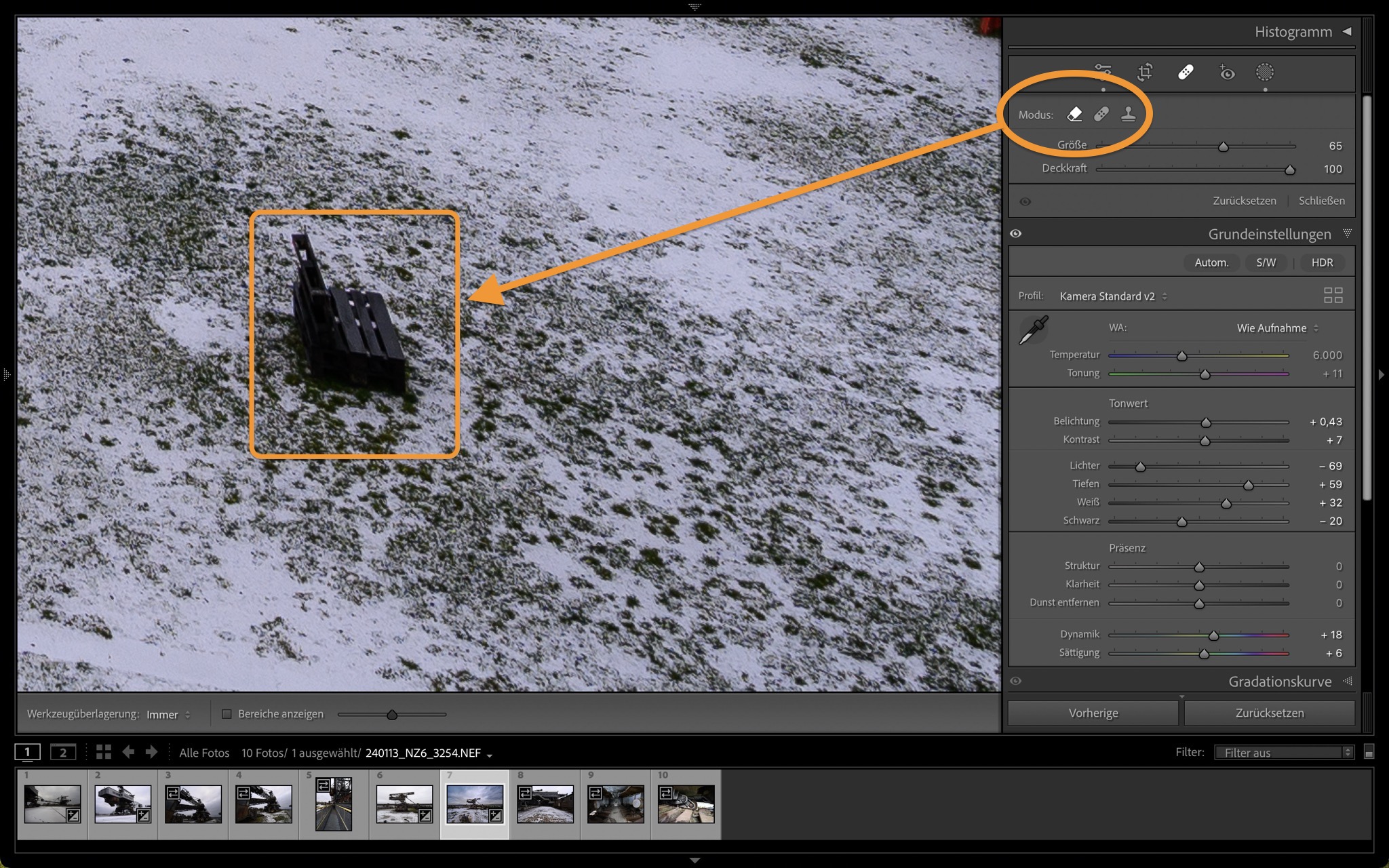Switch to S/W treatment

coord(1266,262)
